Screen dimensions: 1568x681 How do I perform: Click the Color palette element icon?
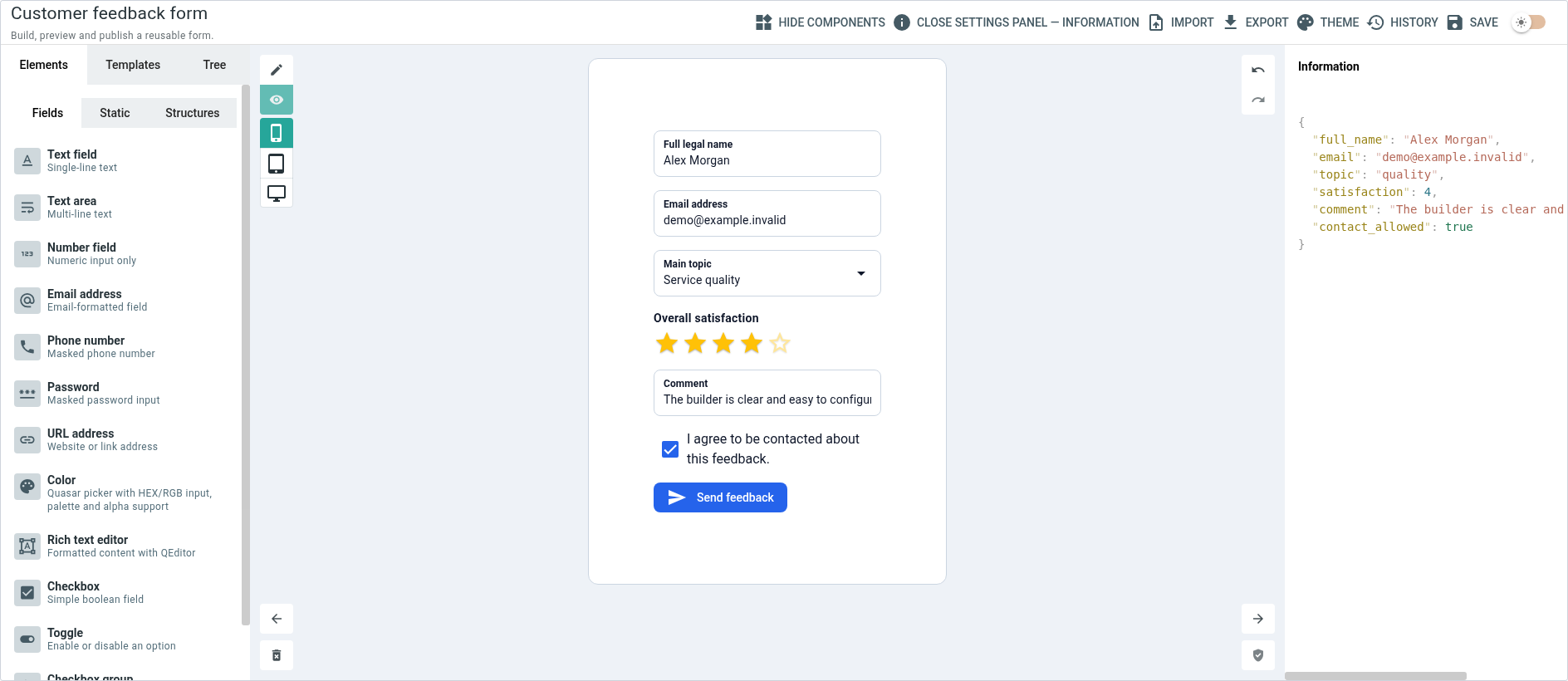point(27,487)
